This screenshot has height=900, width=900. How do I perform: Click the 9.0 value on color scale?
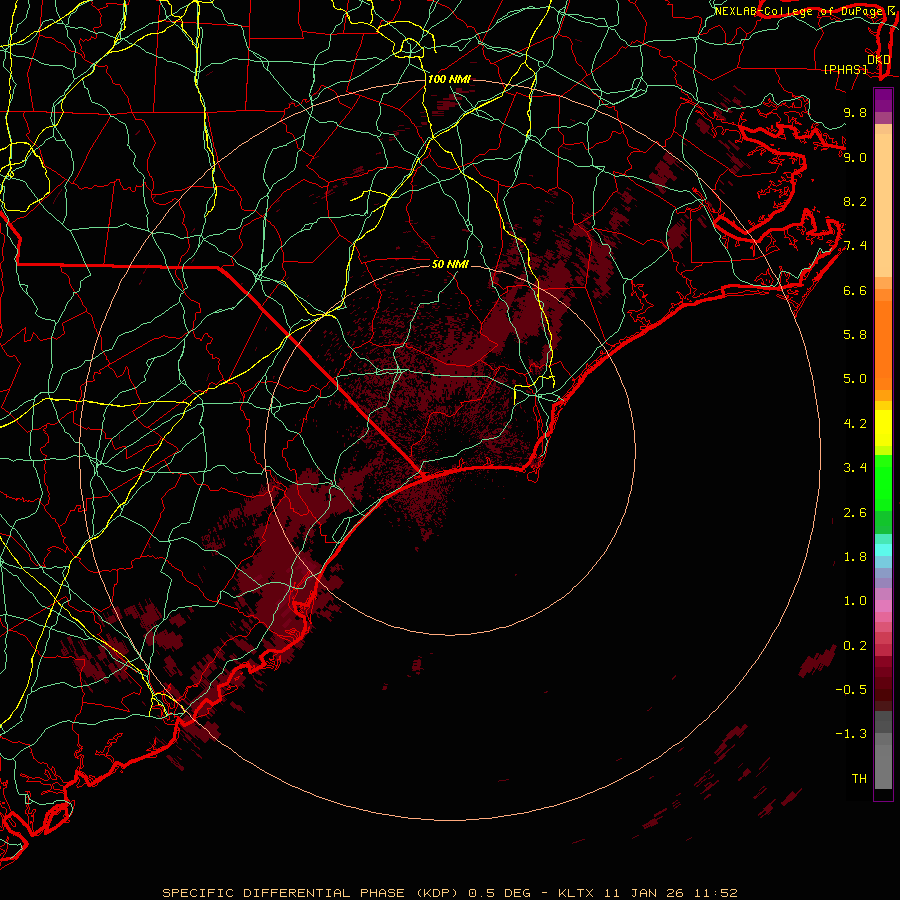click(x=855, y=157)
